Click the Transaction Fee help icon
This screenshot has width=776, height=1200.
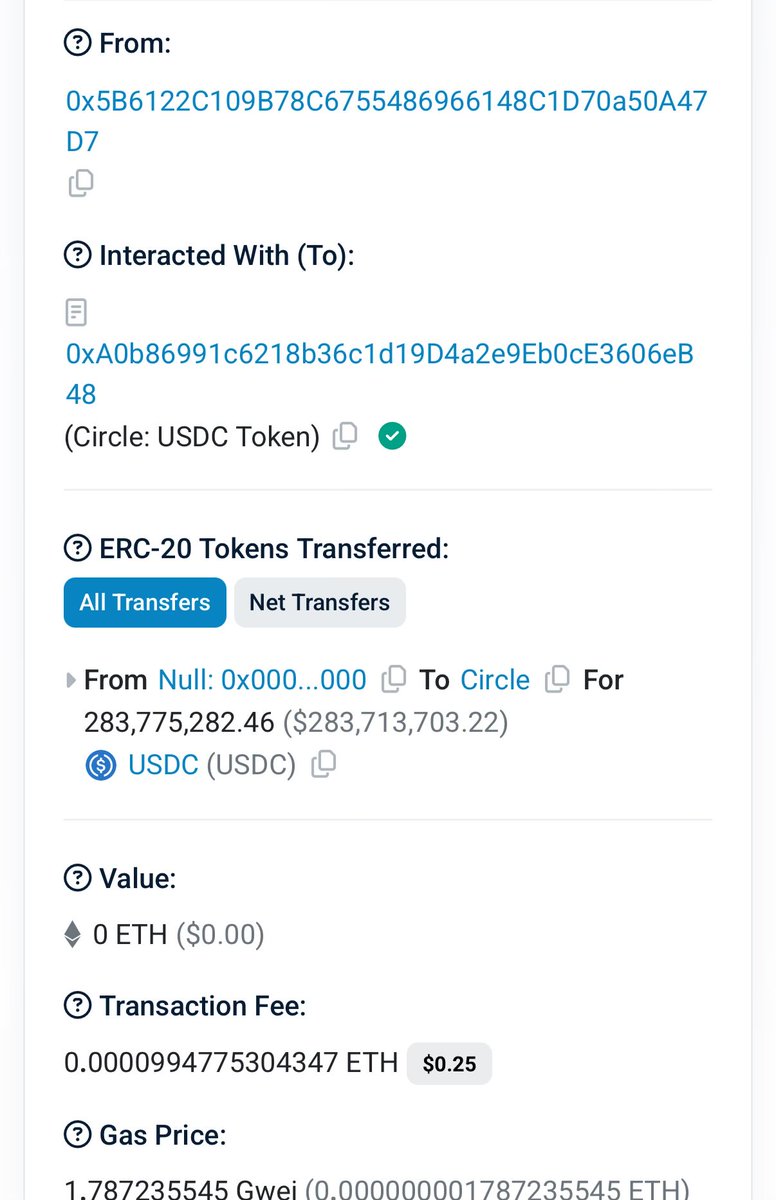click(x=77, y=1006)
